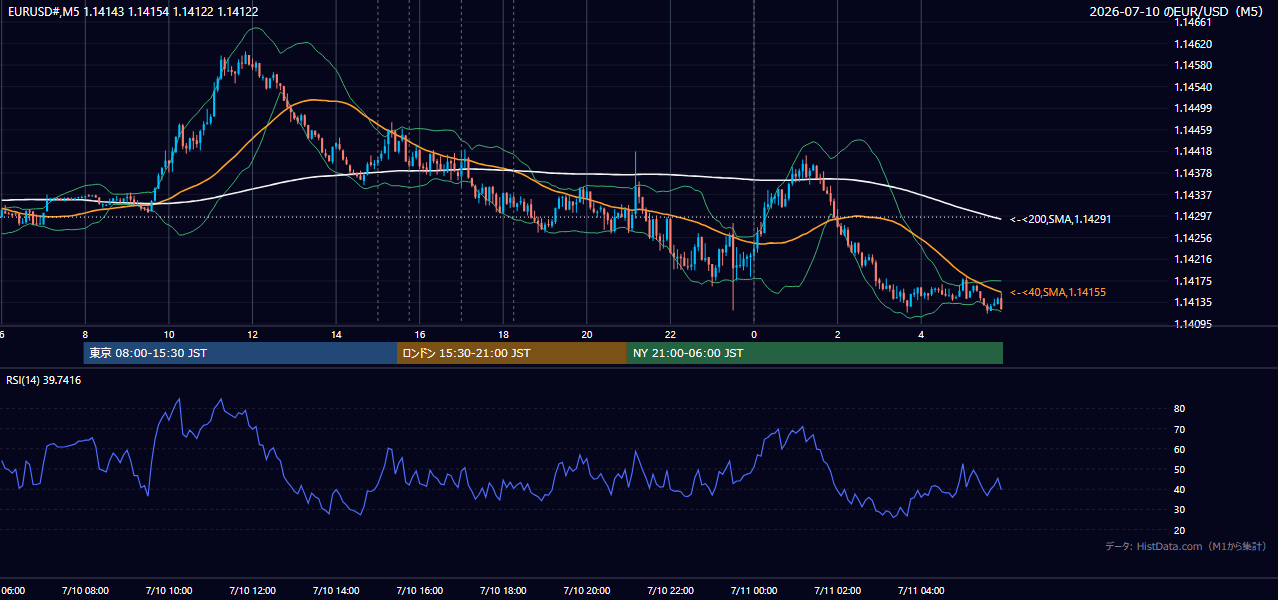The height and width of the screenshot is (600, 1278).
Task: Click the bottom time label 7/10 16:00
Action: [x=419, y=590]
